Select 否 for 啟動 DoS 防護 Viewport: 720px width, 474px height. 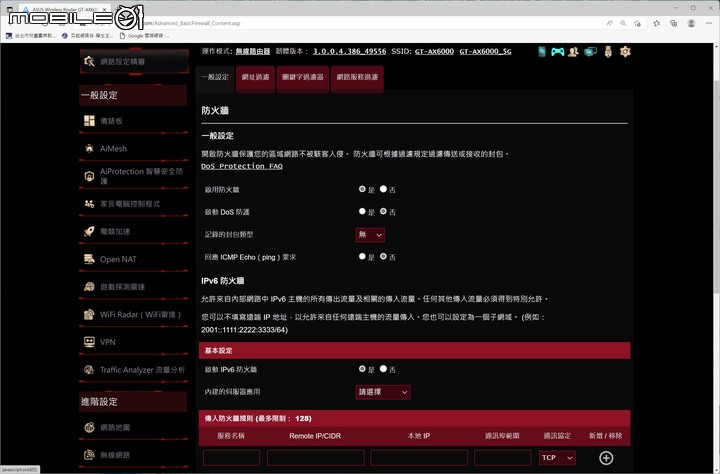click(383, 211)
